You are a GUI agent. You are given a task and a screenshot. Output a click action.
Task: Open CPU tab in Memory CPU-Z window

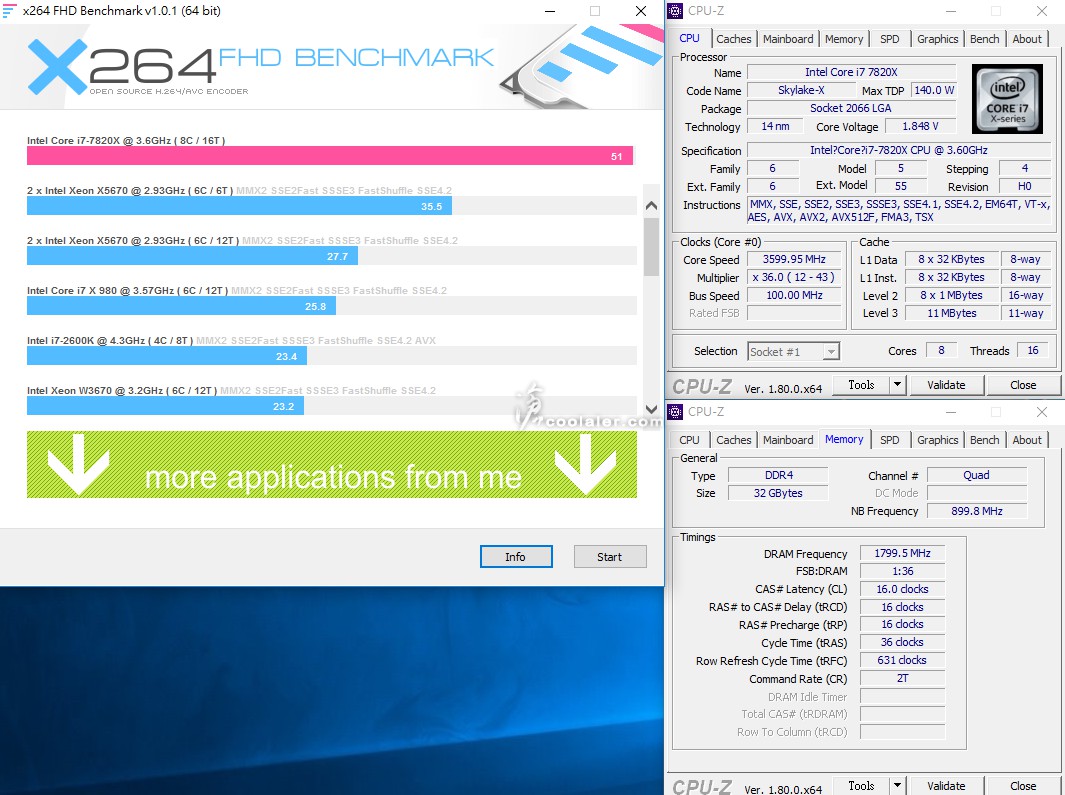[x=689, y=440]
